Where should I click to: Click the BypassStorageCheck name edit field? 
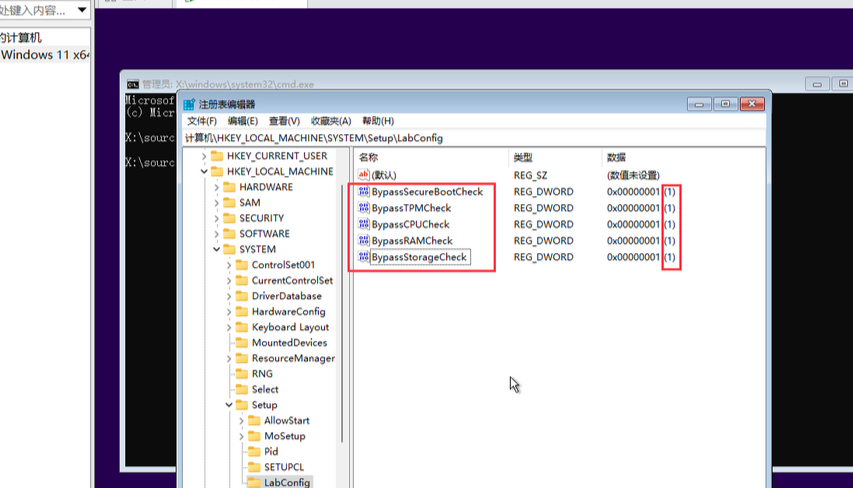coord(419,257)
